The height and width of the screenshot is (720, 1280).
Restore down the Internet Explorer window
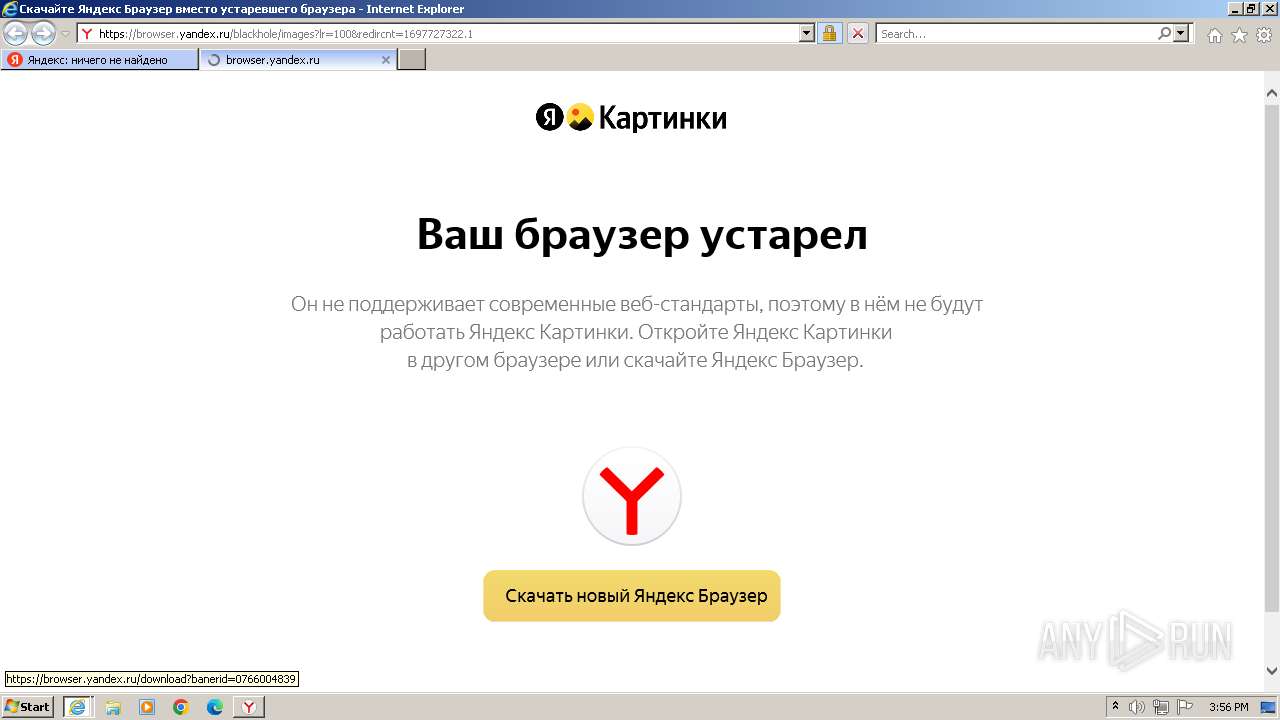click(x=1251, y=9)
